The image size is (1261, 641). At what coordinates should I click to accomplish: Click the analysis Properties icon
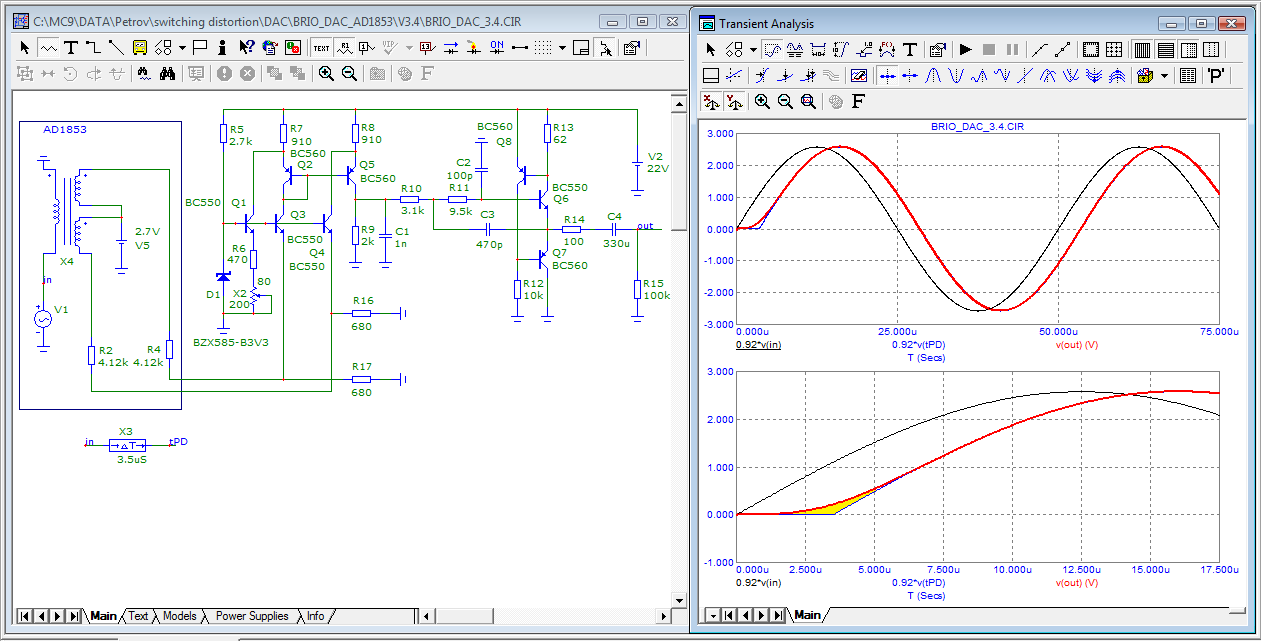[937, 49]
